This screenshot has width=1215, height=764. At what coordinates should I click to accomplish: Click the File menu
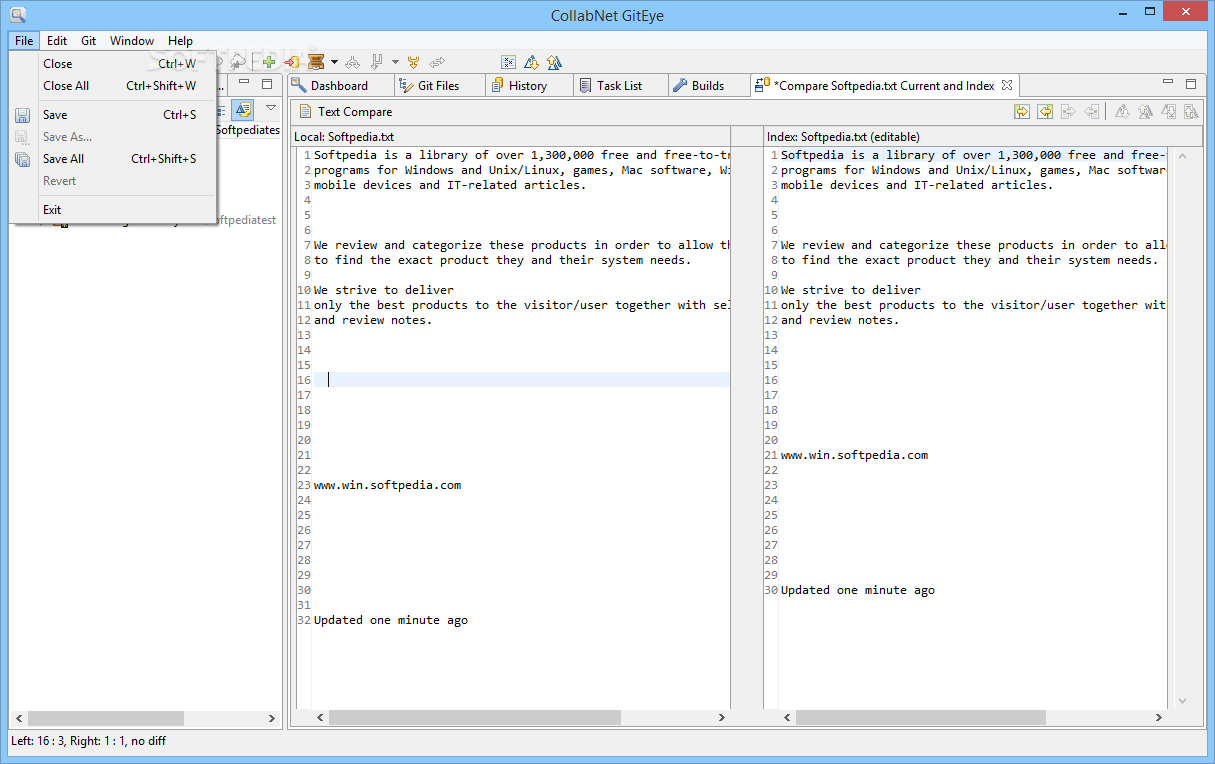coord(24,41)
